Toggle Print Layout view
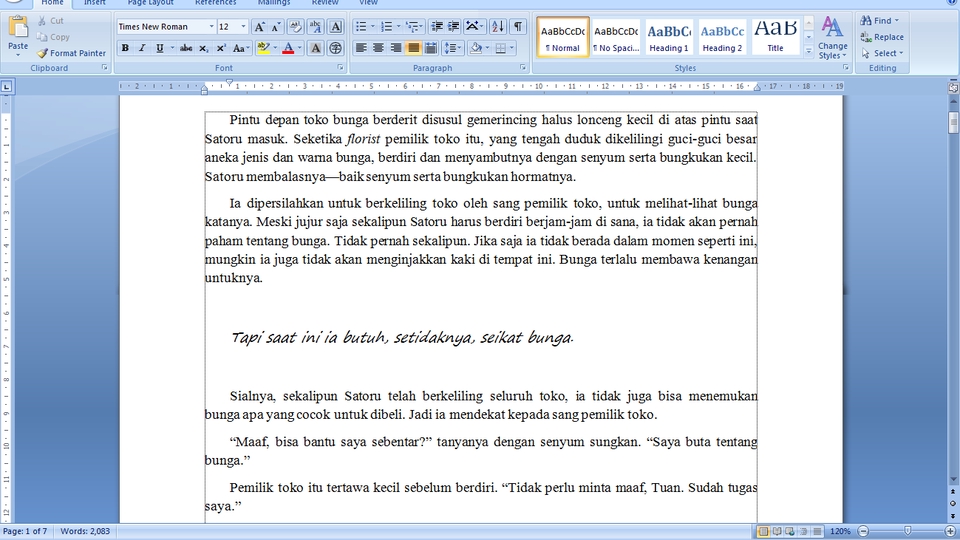The width and height of the screenshot is (960, 540). pos(763,531)
